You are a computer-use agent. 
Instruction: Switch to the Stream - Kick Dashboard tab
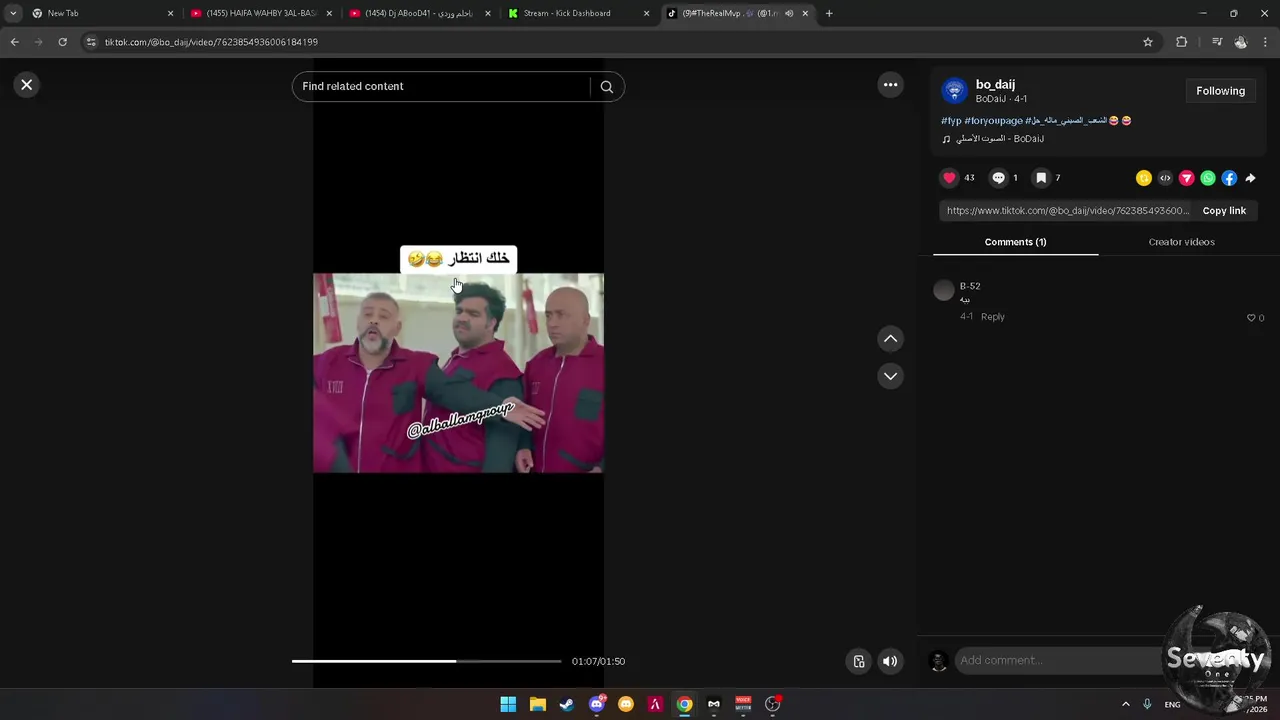(x=578, y=13)
